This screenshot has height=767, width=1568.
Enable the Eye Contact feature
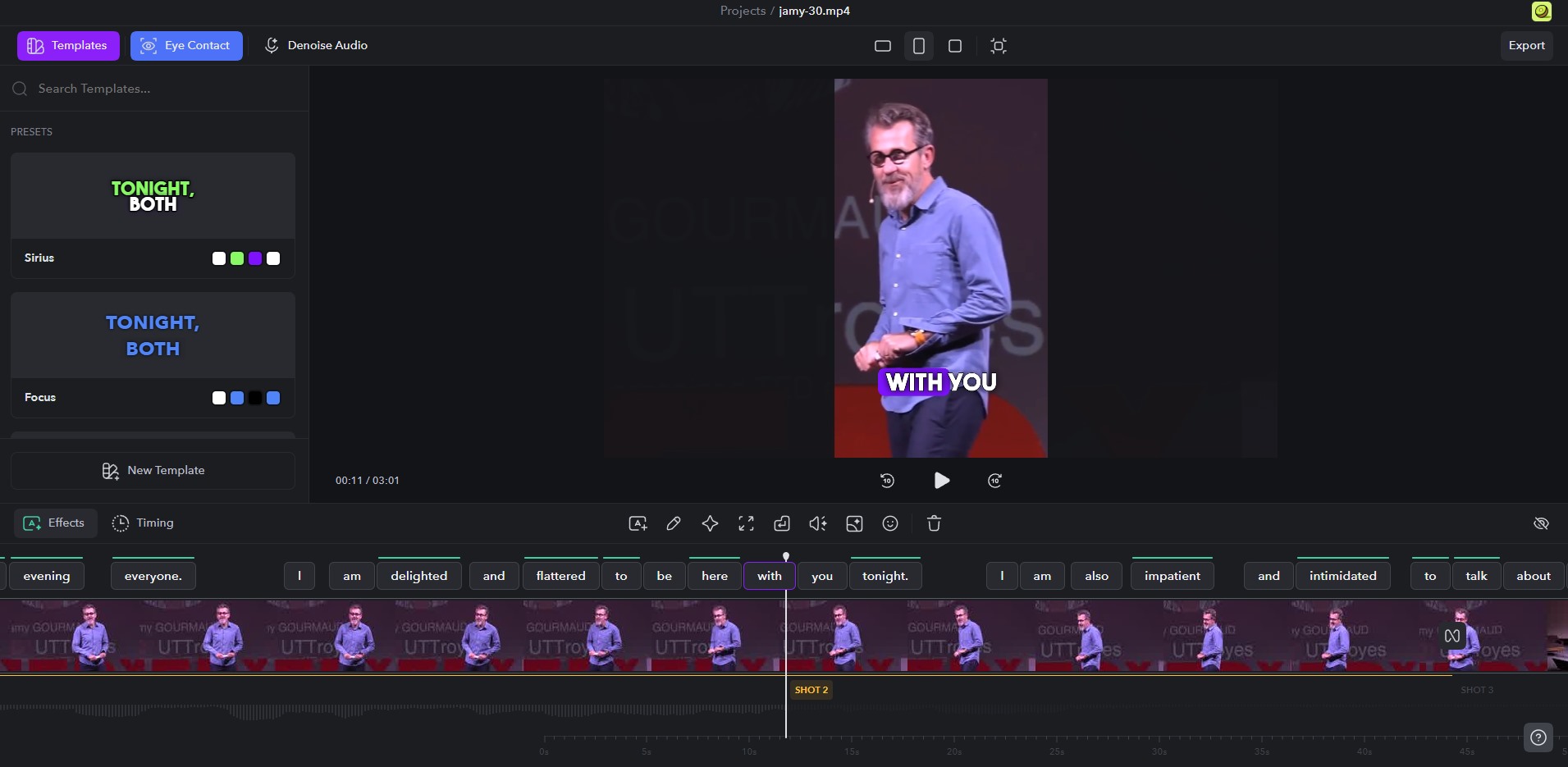coord(186,46)
